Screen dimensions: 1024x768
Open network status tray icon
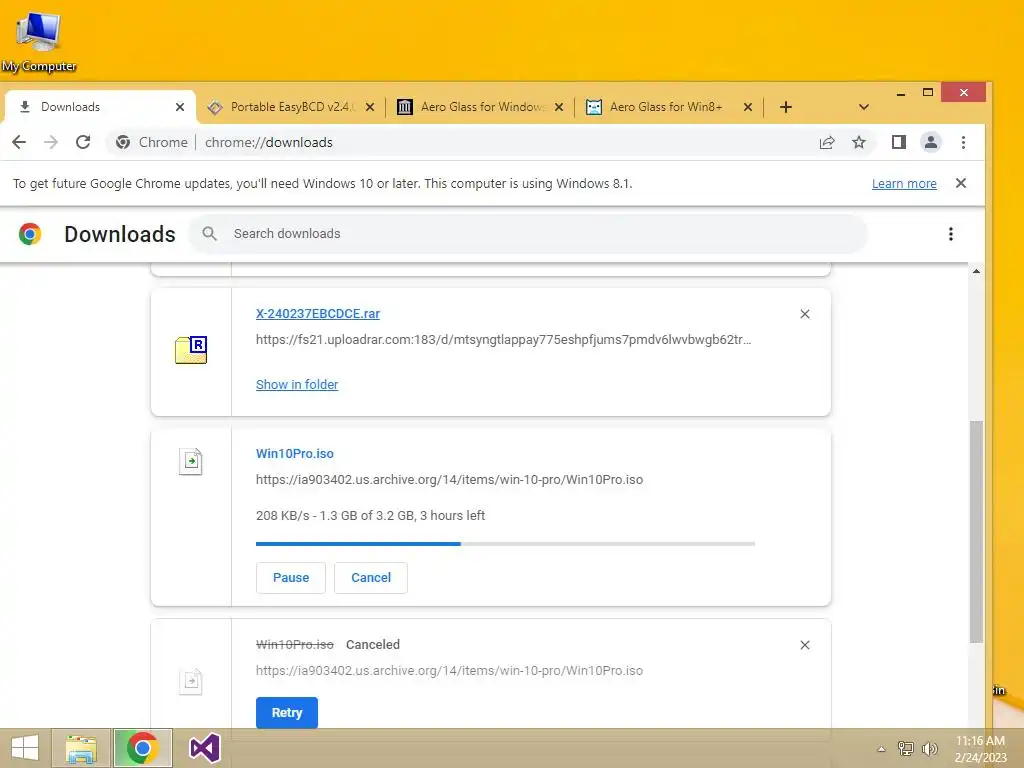pos(905,748)
